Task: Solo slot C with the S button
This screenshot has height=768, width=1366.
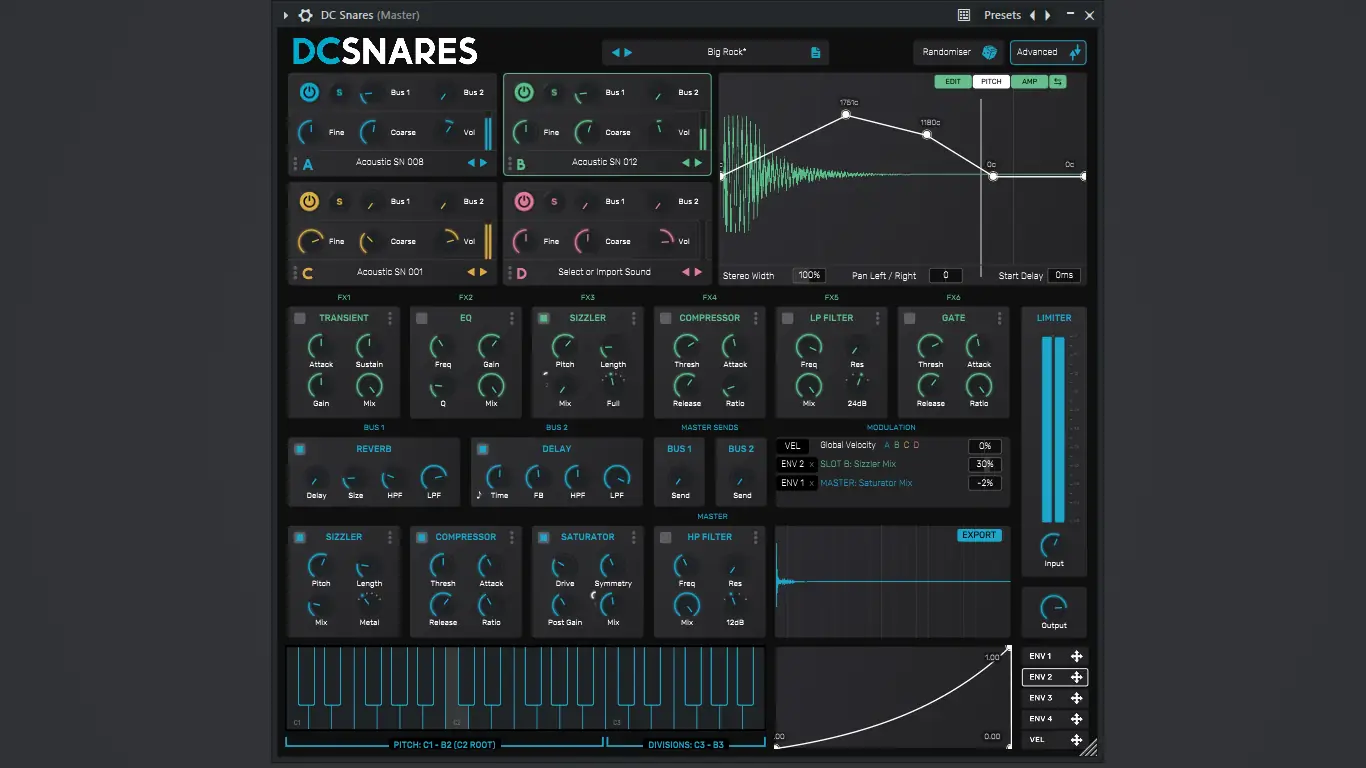Action: click(x=339, y=202)
